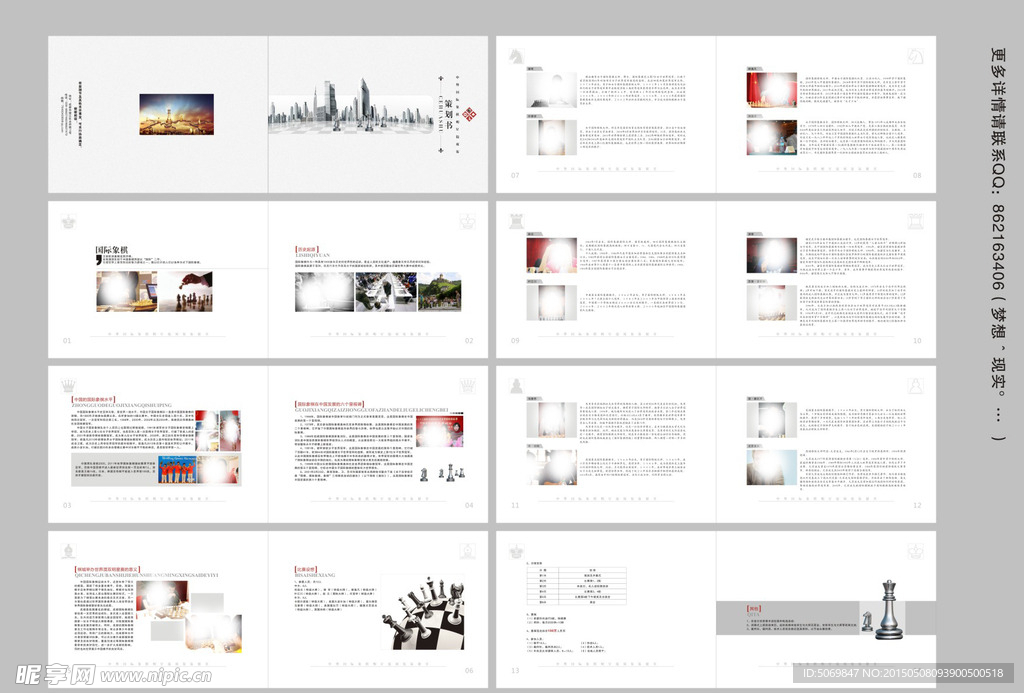Click the pawn icon on page 11
This screenshot has height=693, width=1024.
coord(517,385)
